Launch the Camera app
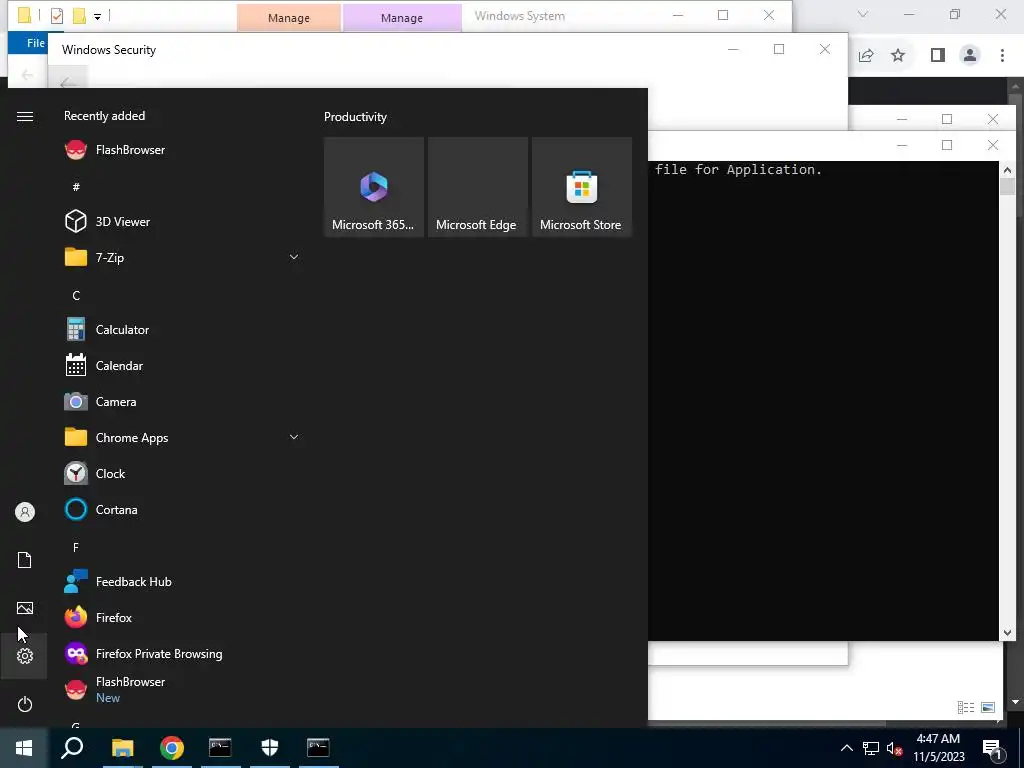 (181, 402)
